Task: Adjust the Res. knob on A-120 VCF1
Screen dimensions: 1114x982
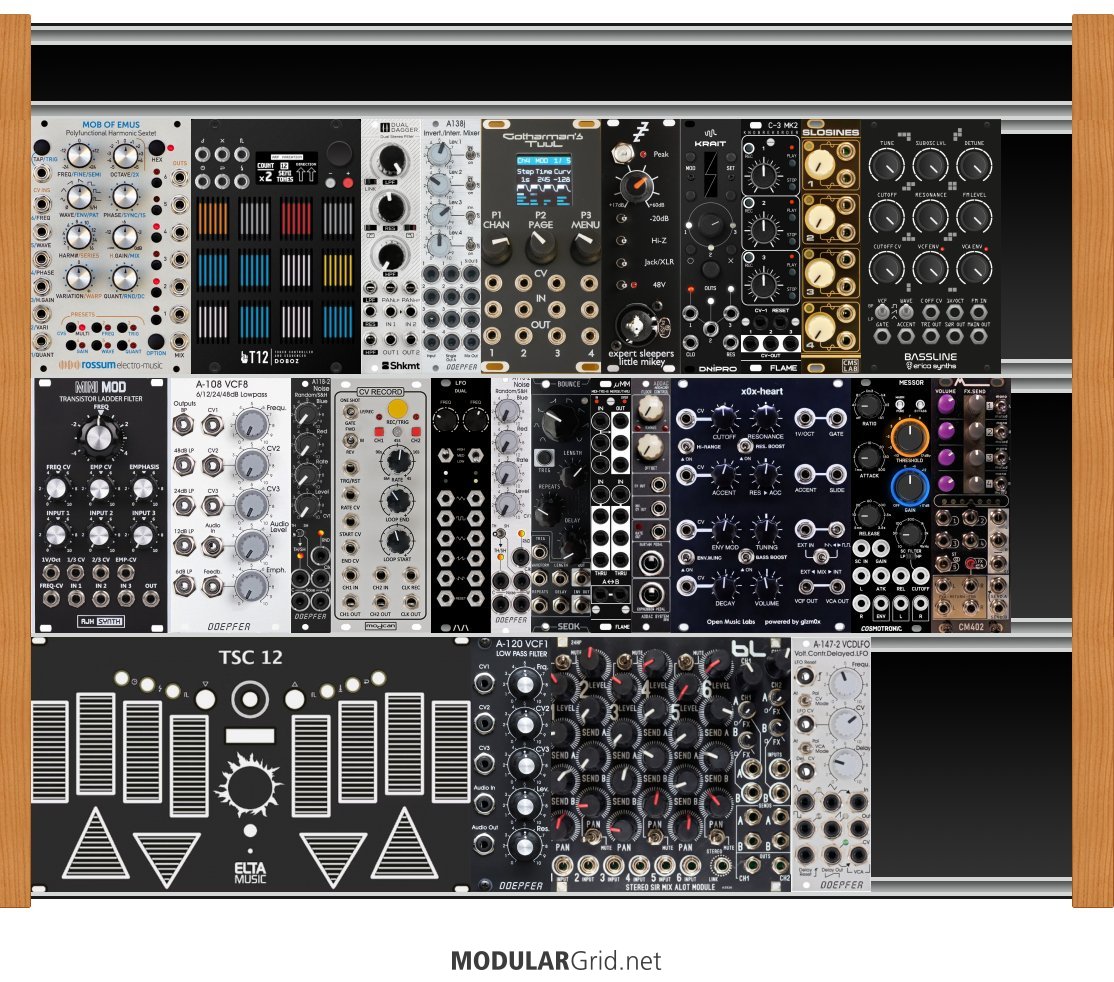Action: (x=524, y=847)
